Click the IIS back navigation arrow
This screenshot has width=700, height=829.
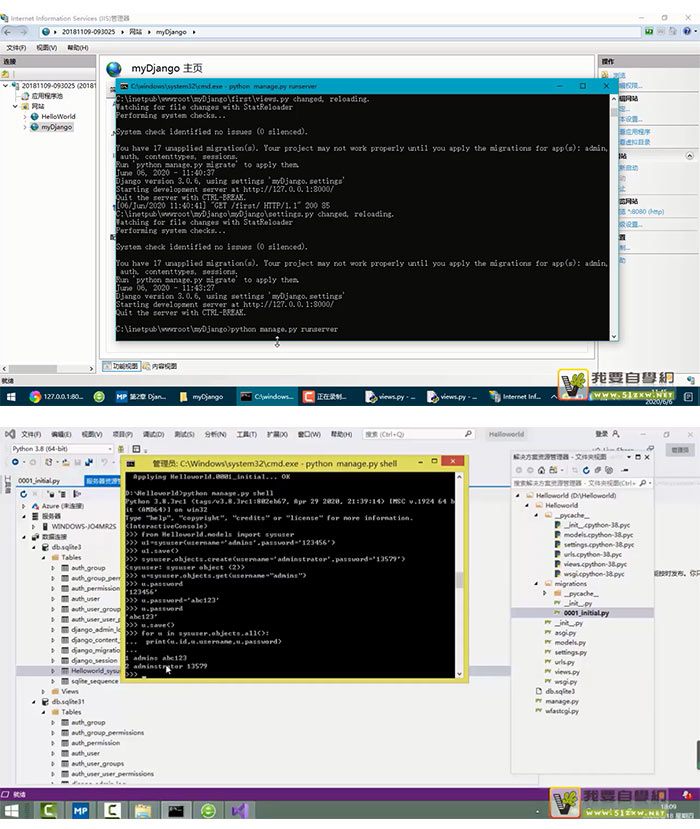click(x=7, y=32)
